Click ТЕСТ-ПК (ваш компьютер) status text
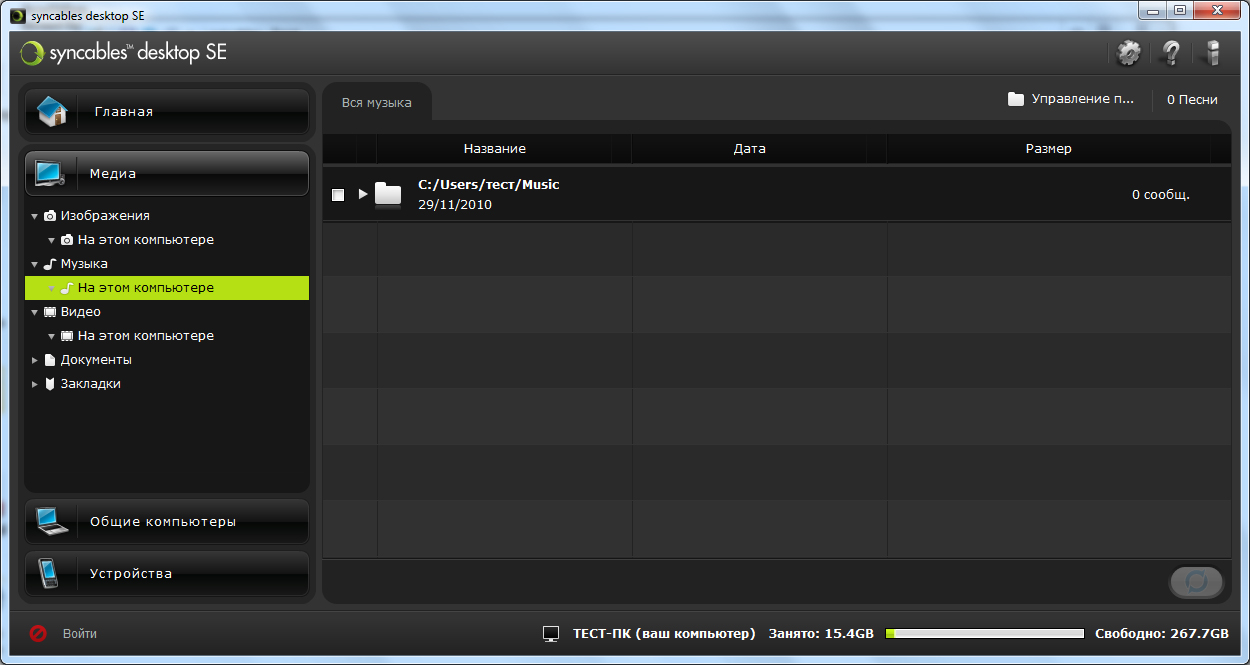Screen dimensions: 1250x665 coord(664,634)
